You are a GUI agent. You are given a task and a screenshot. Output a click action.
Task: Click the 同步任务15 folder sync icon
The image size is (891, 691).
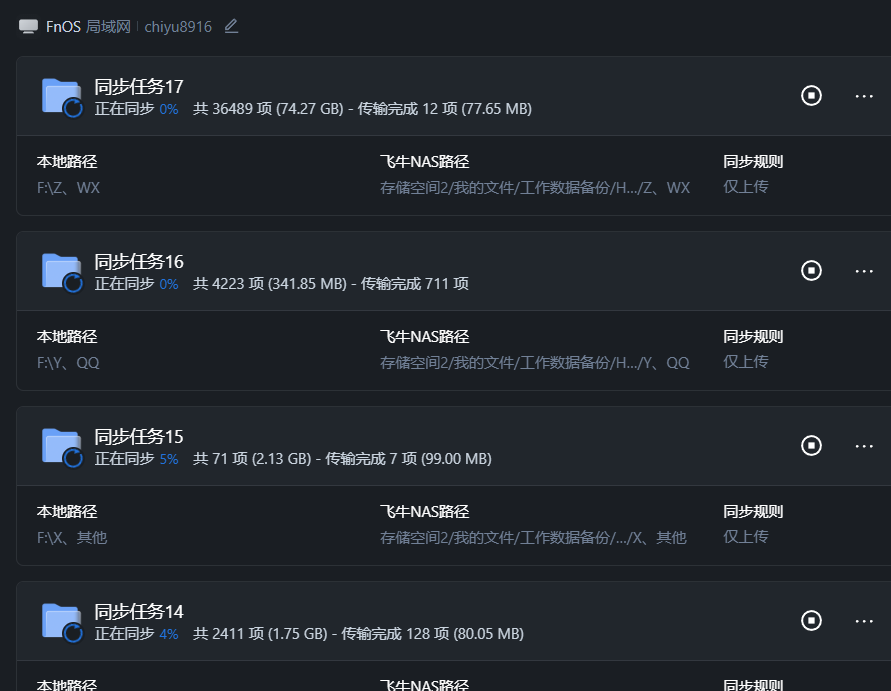click(62, 447)
